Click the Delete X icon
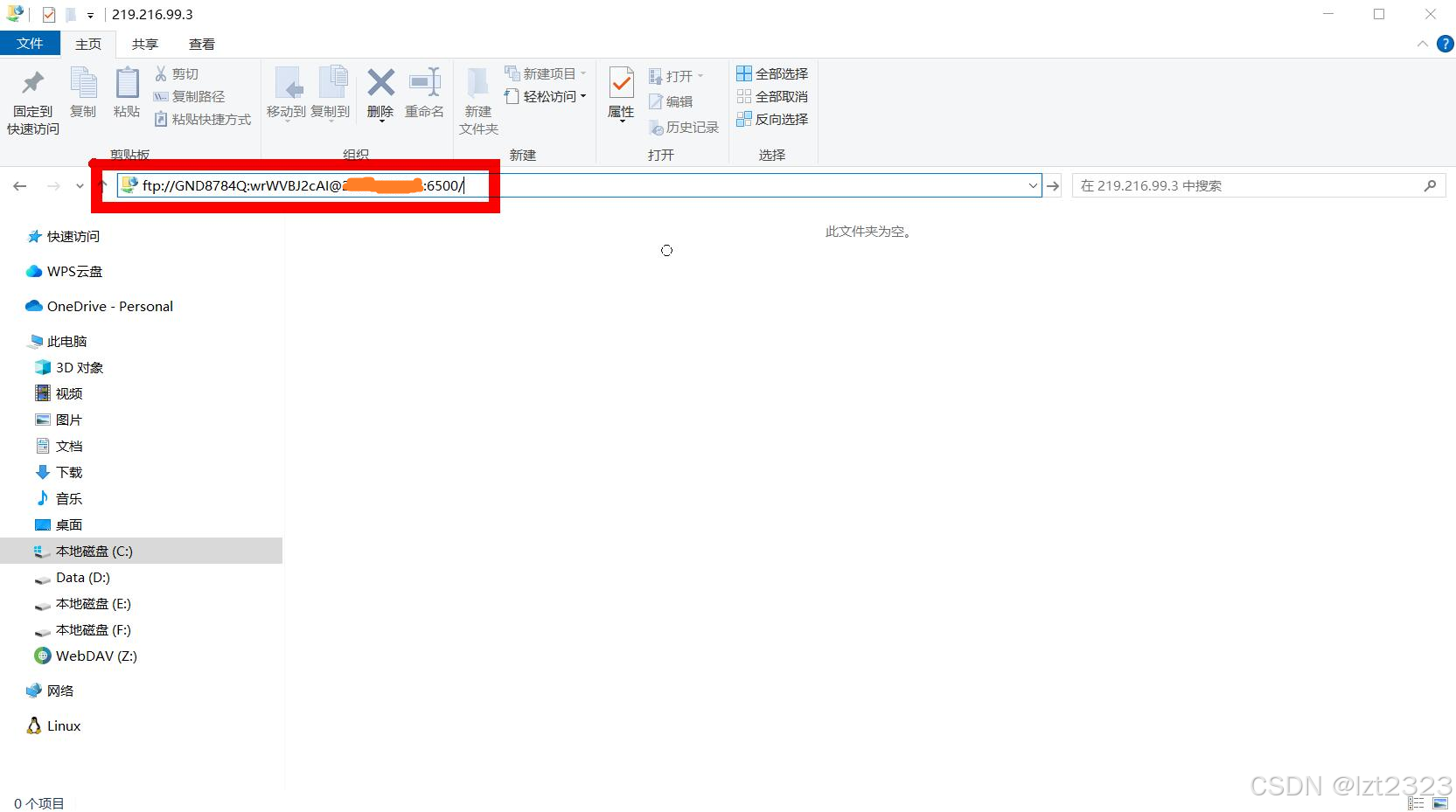 tap(380, 83)
